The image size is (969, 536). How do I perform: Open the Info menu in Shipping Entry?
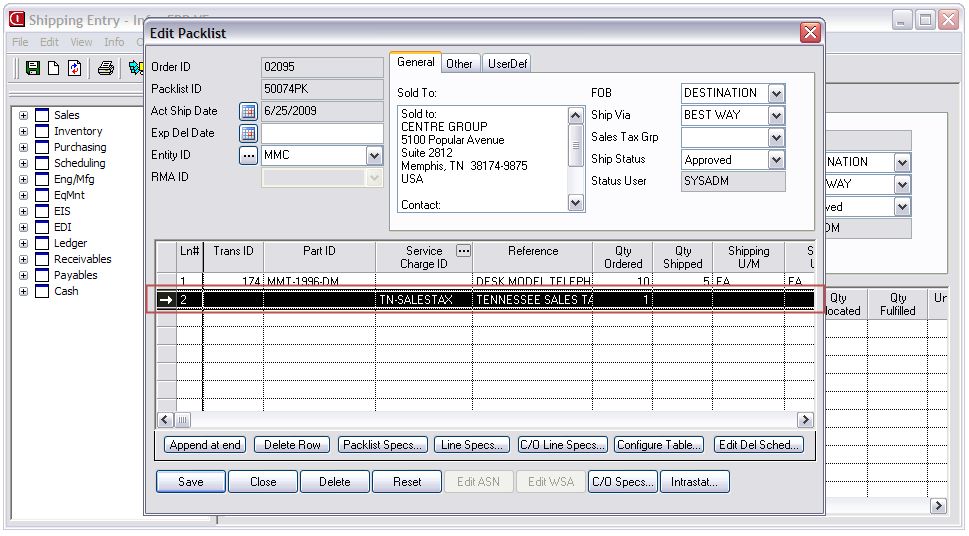point(114,42)
